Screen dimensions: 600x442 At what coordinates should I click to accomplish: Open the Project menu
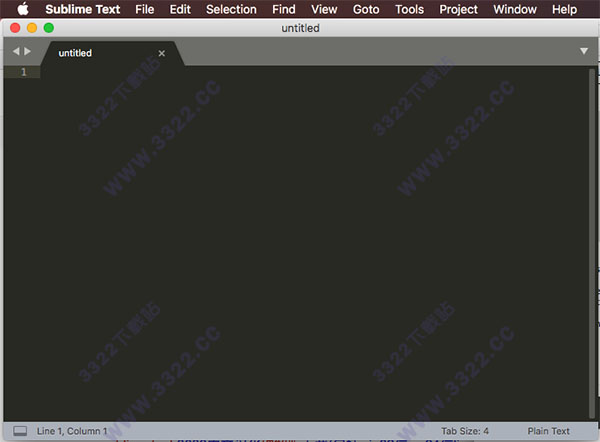coord(458,9)
